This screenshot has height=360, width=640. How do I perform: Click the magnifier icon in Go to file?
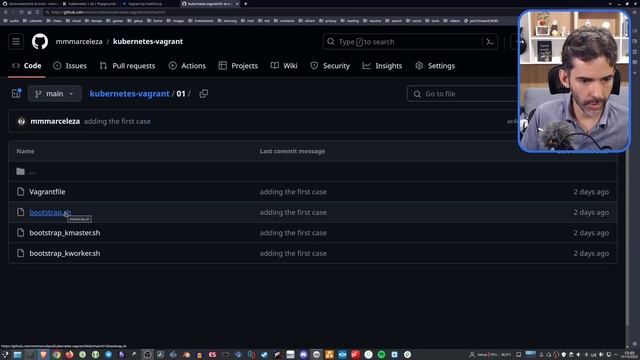click(417, 94)
